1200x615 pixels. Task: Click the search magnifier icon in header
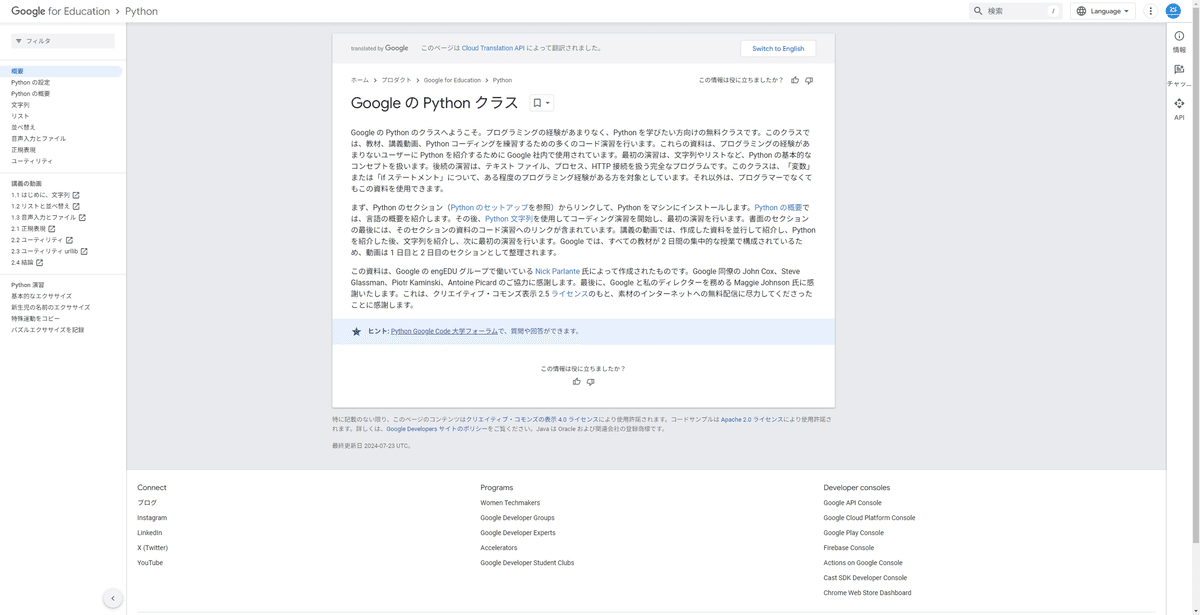click(x=978, y=11)
